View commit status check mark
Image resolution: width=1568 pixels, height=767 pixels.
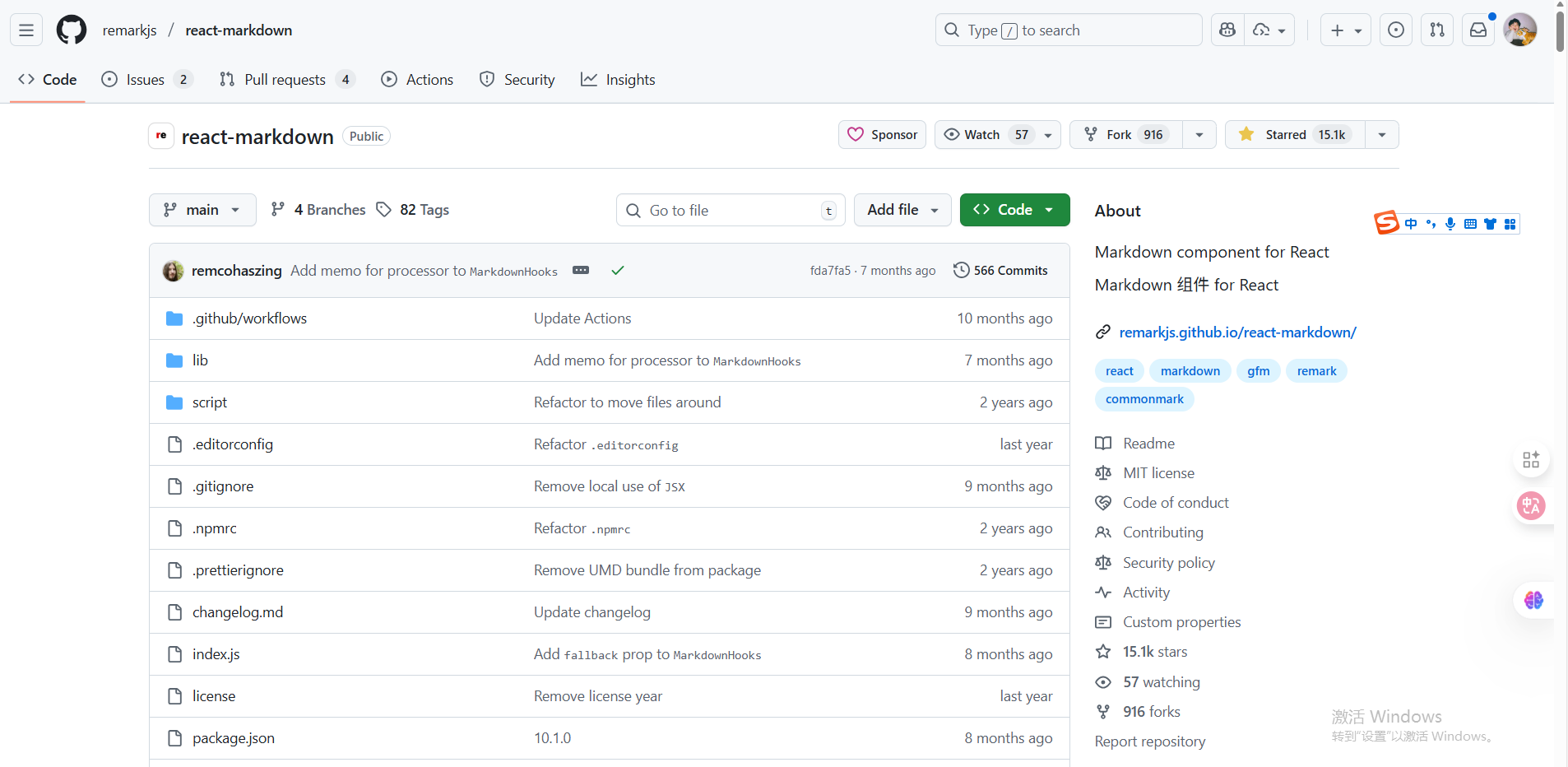coord(618,270)
